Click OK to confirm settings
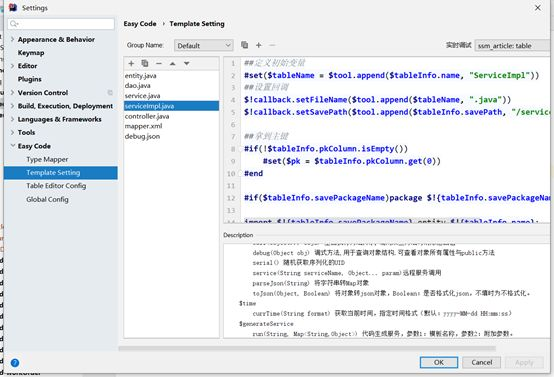 (x=439, y=362)
